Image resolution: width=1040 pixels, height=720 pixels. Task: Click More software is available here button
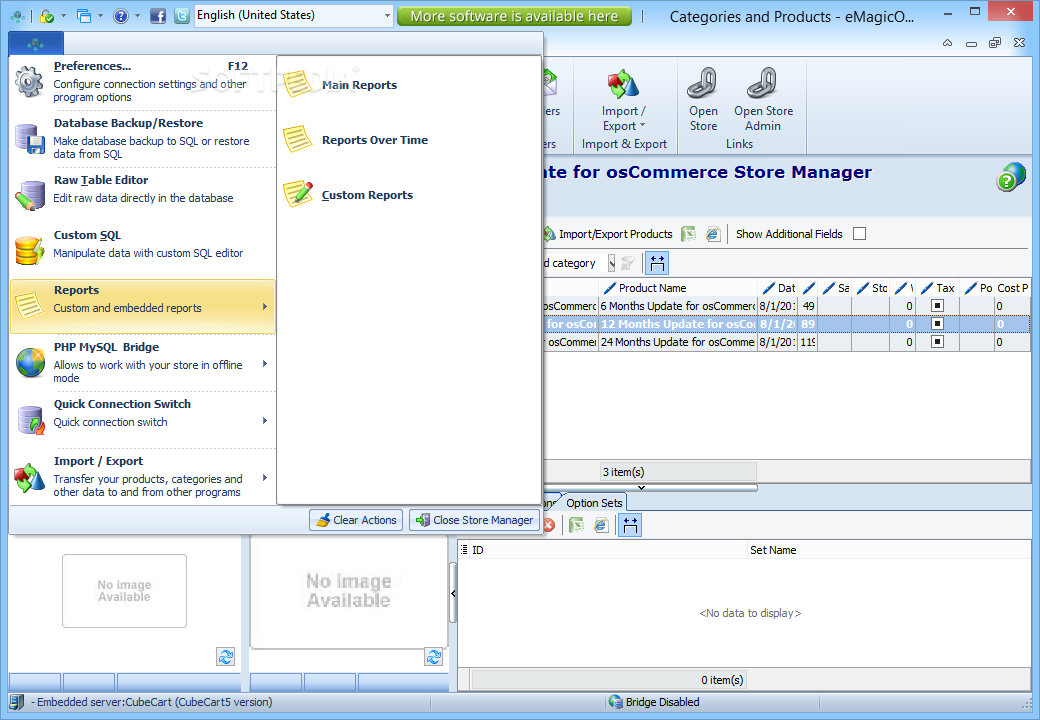[x=514, y=16]
